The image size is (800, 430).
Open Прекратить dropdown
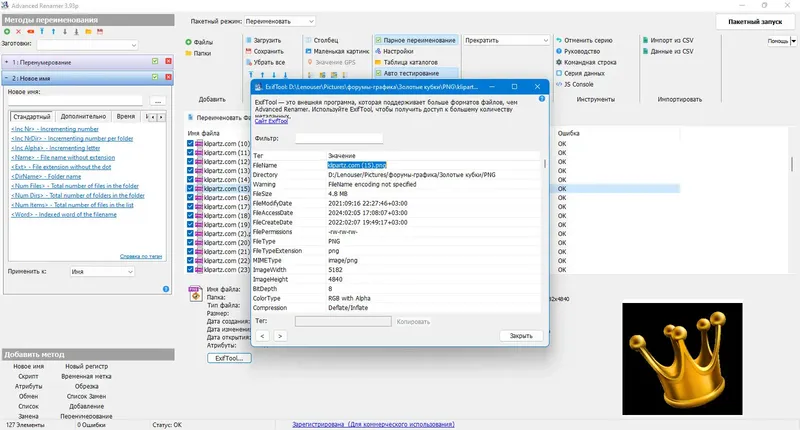click(506, 40)
